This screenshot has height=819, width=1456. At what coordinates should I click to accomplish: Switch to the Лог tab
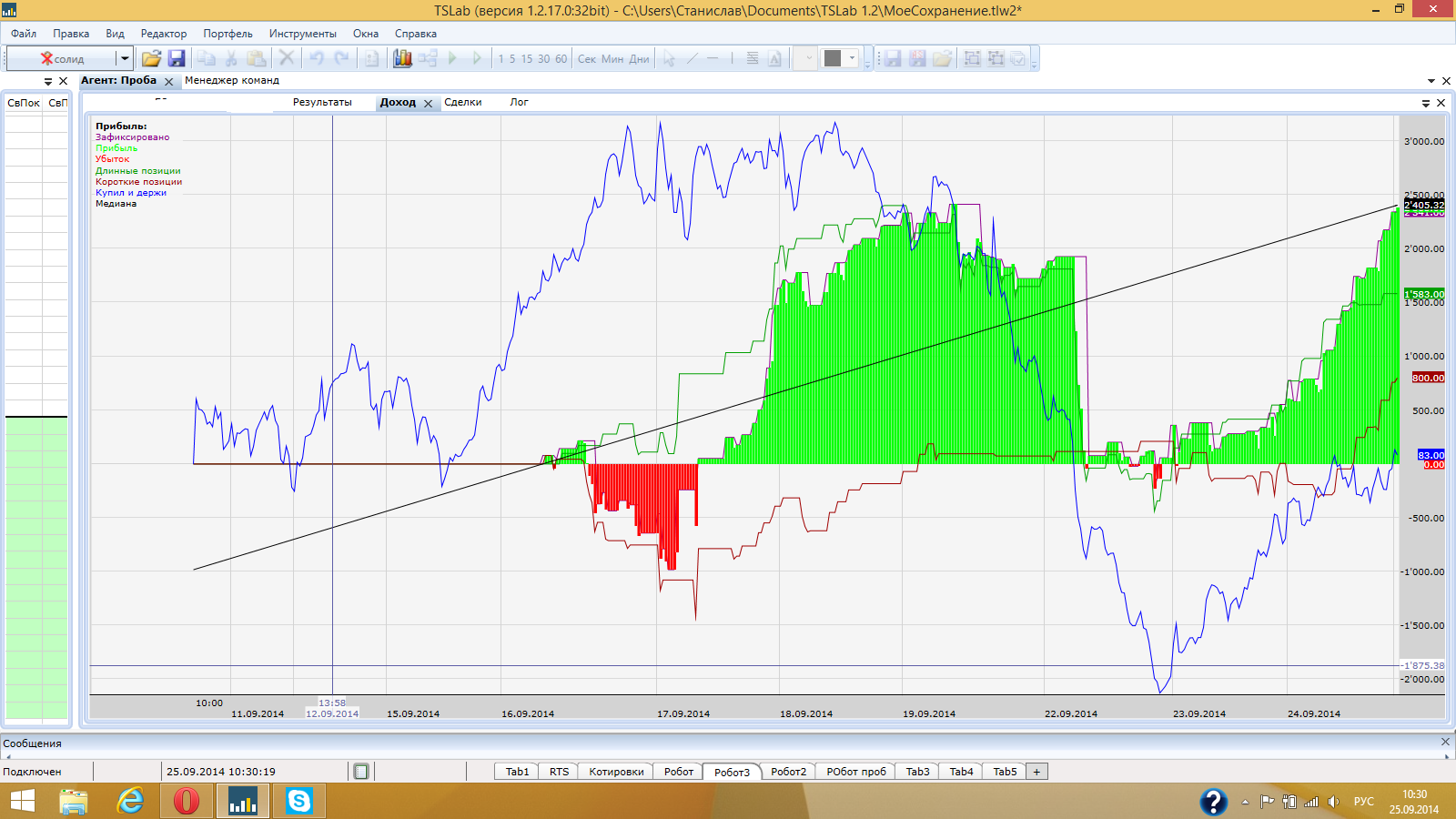519,102
